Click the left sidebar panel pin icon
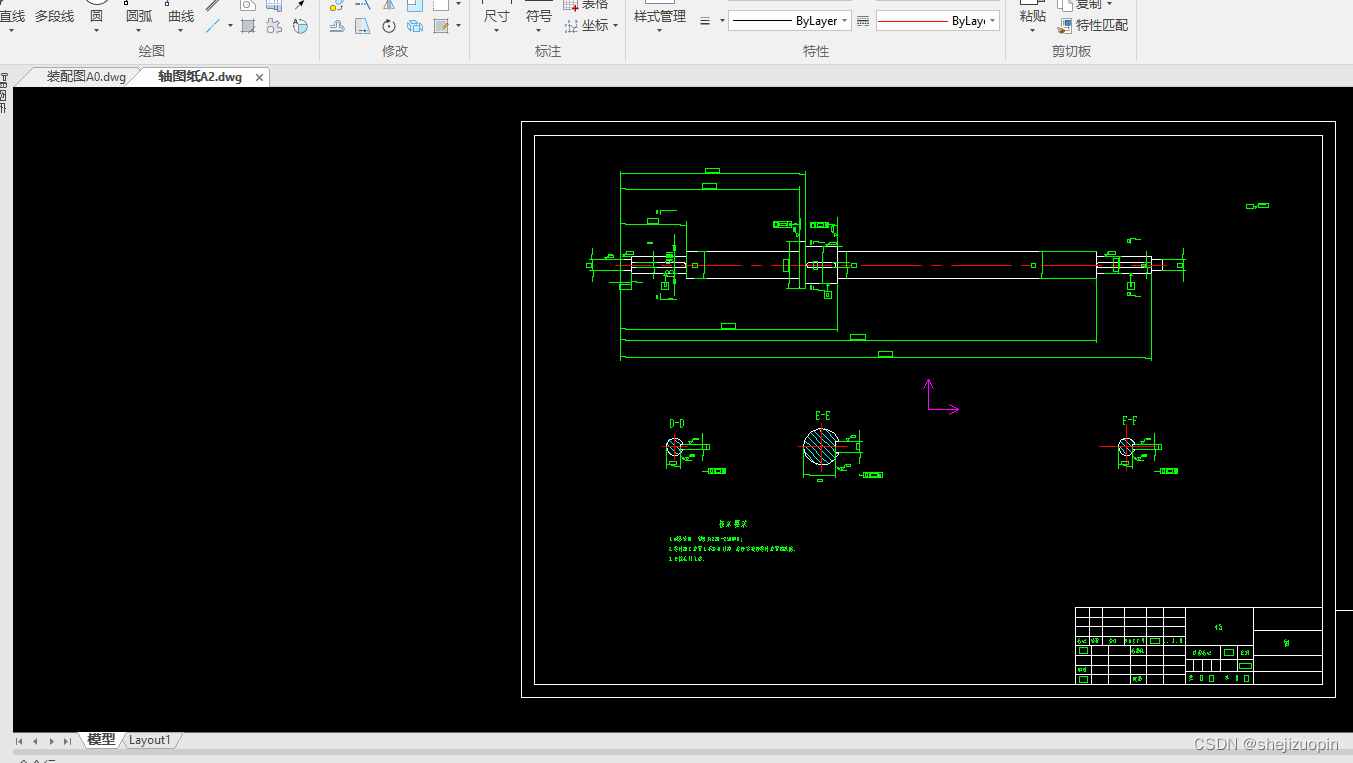The width and height of the screenshot is (1353, 763). (4, 78)
